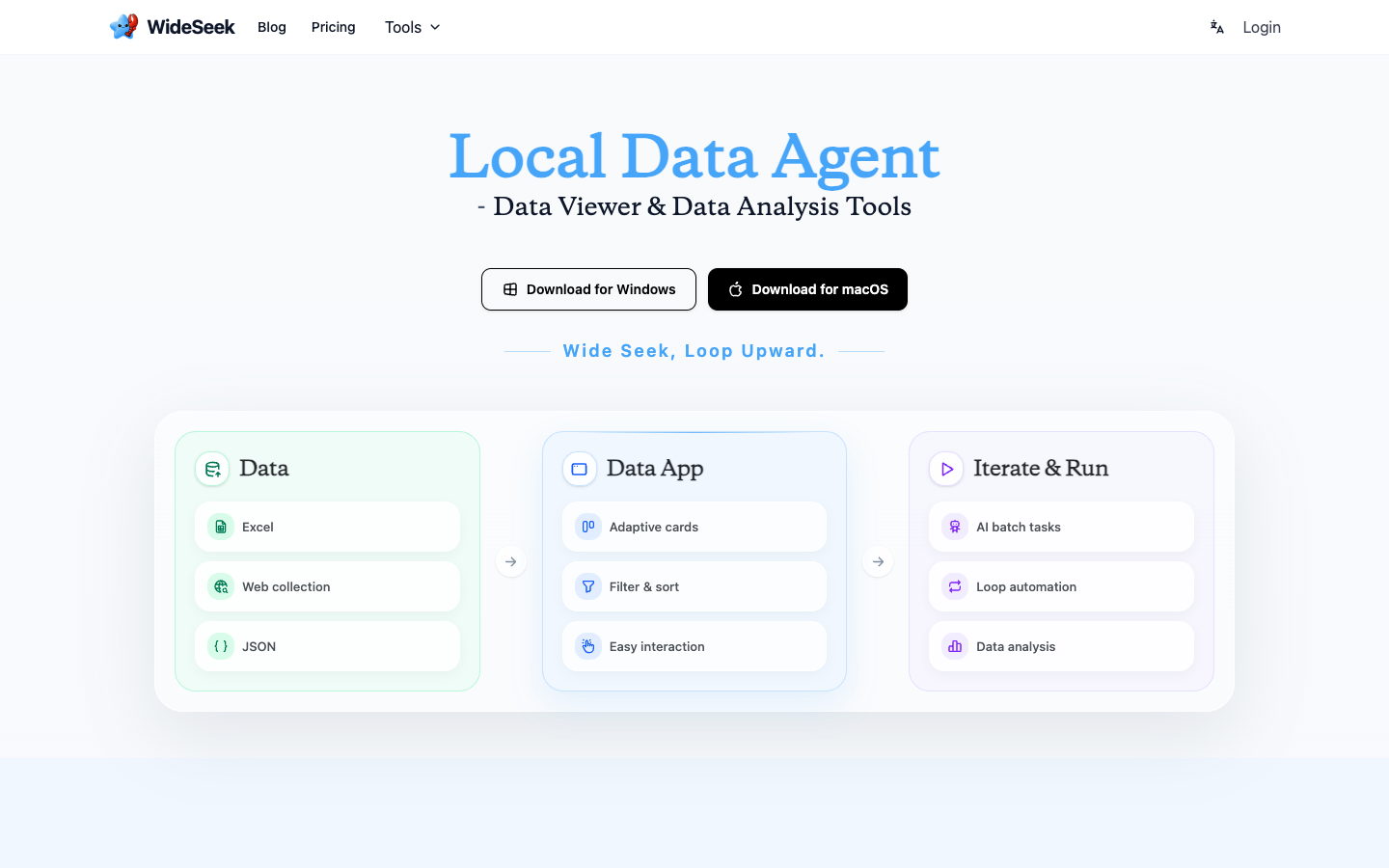Image resolution: width=1389 pixels, height=868 pixels.
Task: Click the arrow between Data App and Iterate & Run
Action: click(x=878, y=561)
